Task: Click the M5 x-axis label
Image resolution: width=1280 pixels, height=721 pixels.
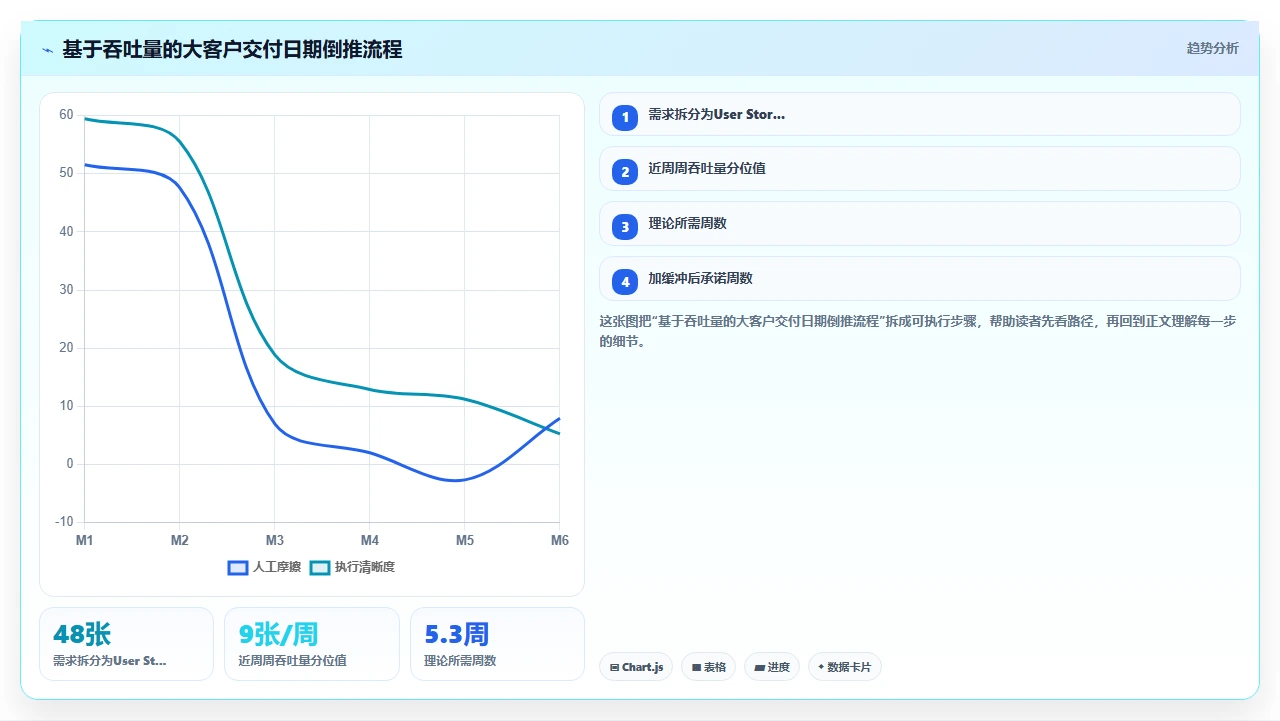Action: tap(465, 540)
